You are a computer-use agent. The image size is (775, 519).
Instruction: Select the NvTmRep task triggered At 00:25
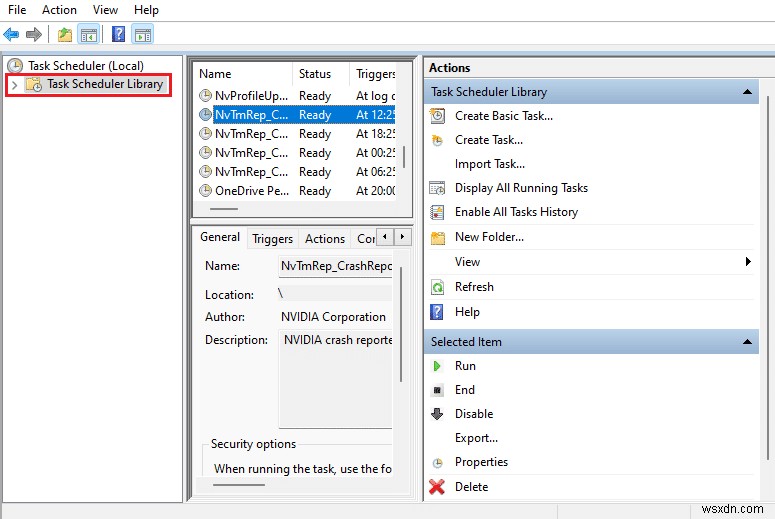pos(297,153)
